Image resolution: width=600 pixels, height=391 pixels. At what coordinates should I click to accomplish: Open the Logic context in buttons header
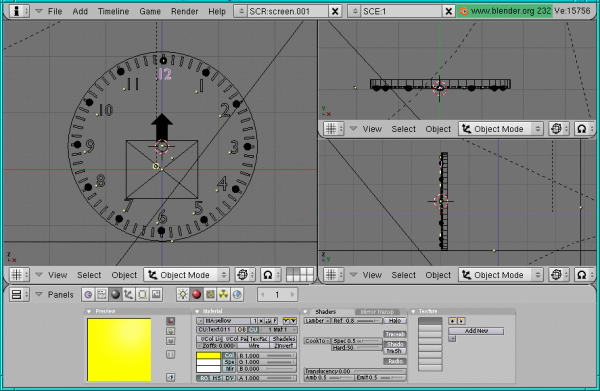coord(88,295)
